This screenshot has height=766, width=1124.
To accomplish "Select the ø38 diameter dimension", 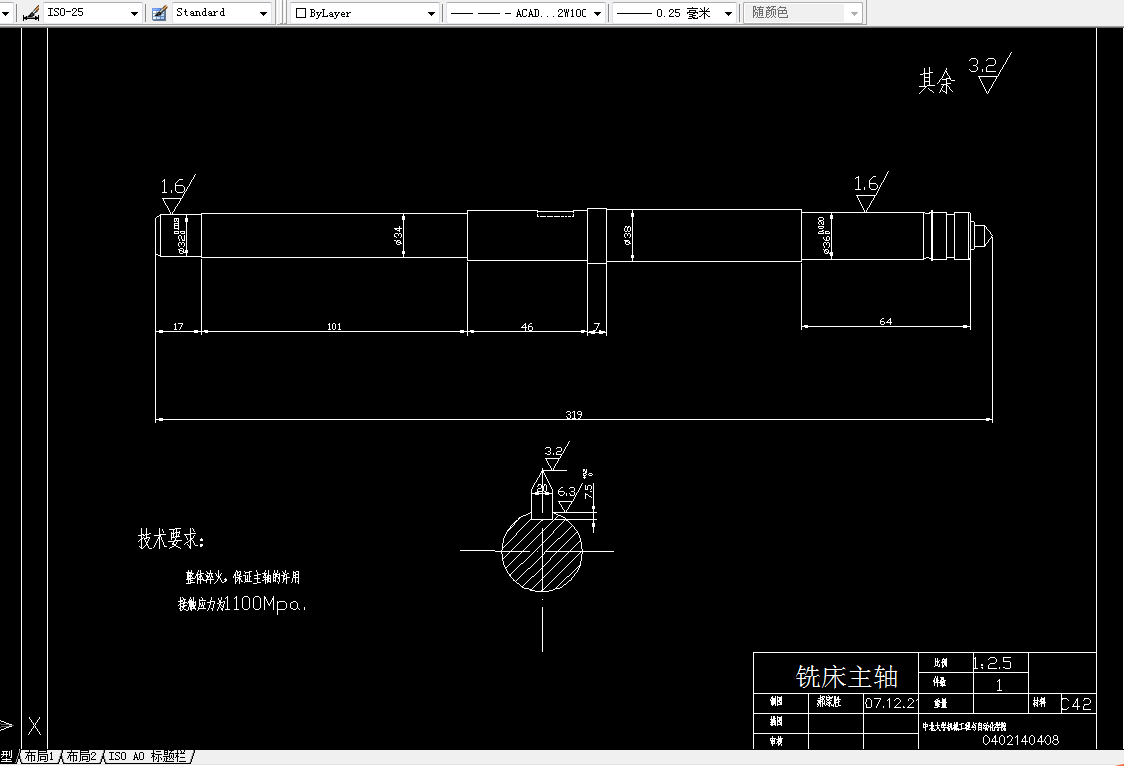I will [x=627, y=235].
